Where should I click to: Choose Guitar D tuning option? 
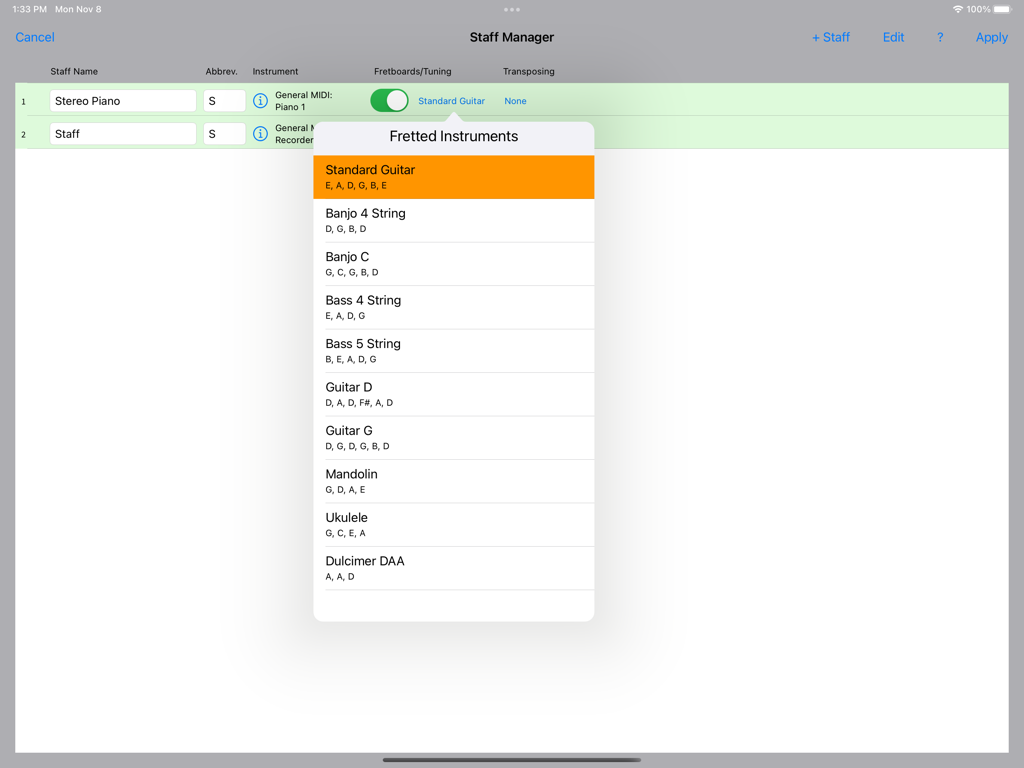(x=453, y=394)
